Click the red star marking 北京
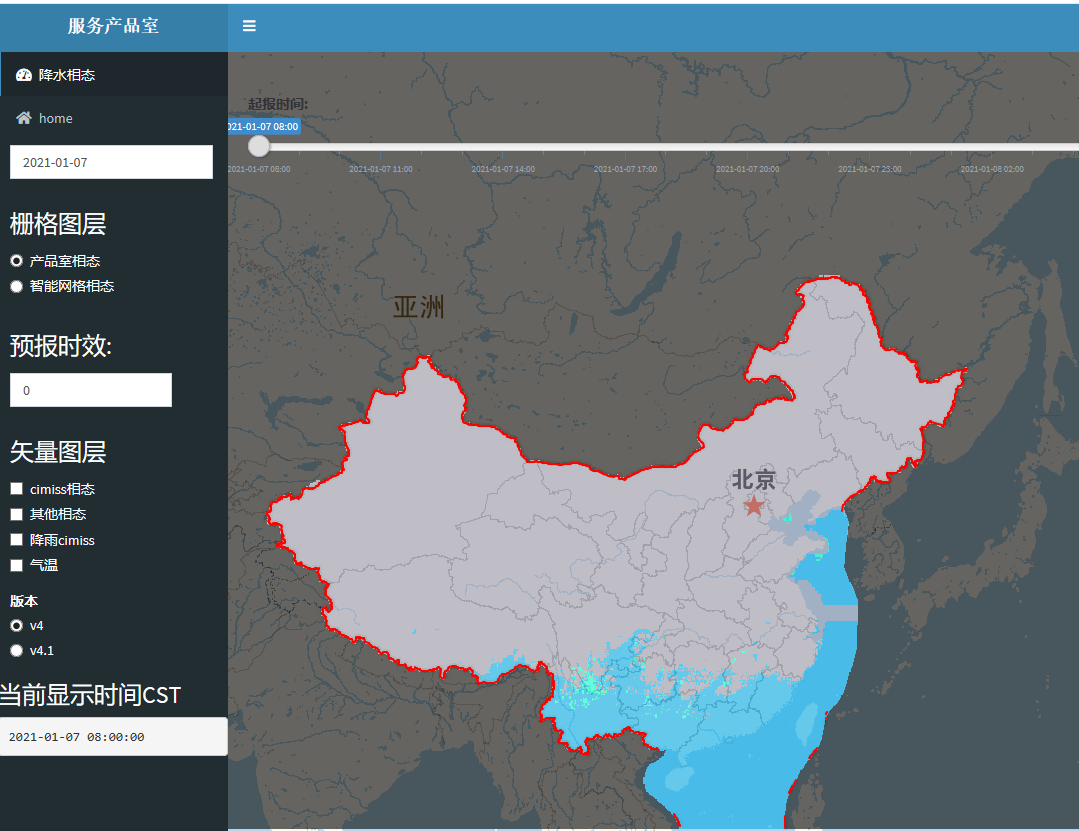This screenshot has width=1079, height=831. [754, 506]
